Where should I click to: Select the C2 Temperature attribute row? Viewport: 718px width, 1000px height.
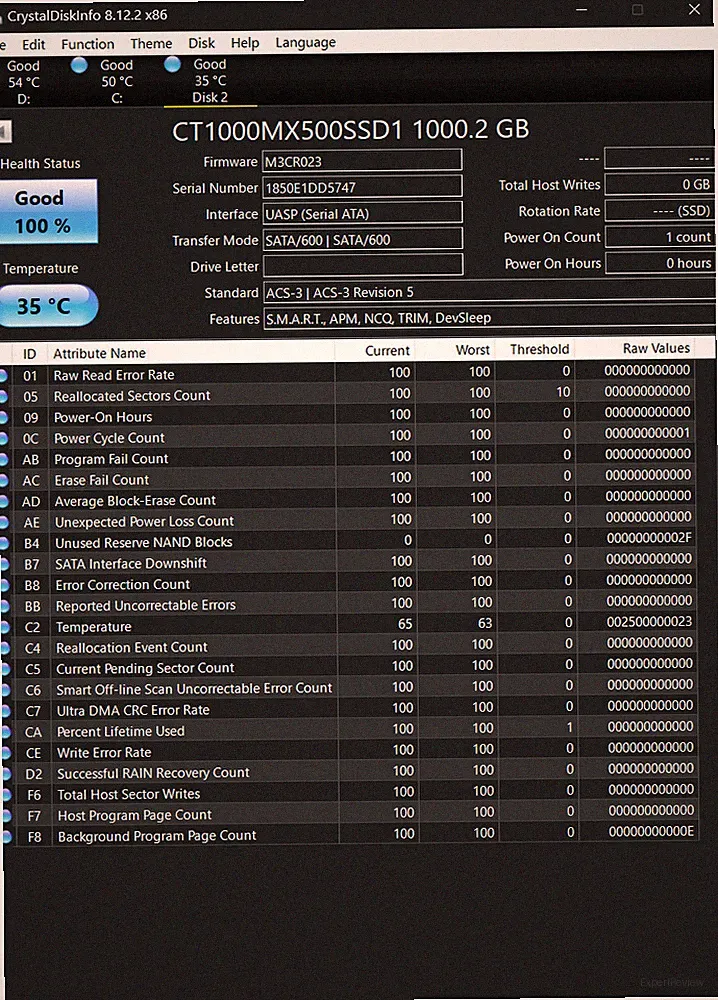tap(349, 625)
